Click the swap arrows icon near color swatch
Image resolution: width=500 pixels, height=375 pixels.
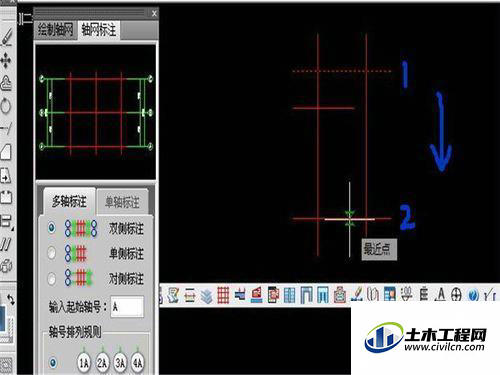tap(11, 300)
